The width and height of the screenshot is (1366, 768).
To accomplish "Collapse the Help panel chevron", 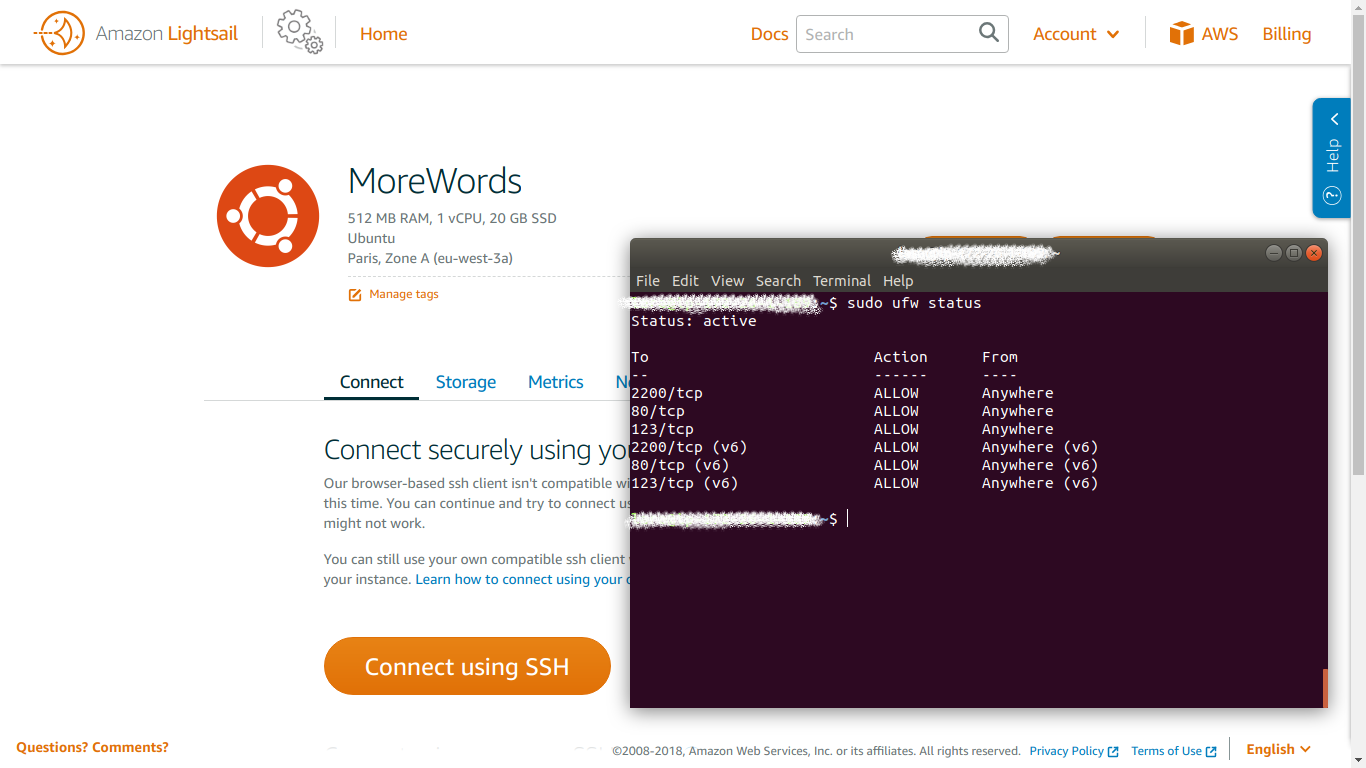I will tap(1334, 119).
